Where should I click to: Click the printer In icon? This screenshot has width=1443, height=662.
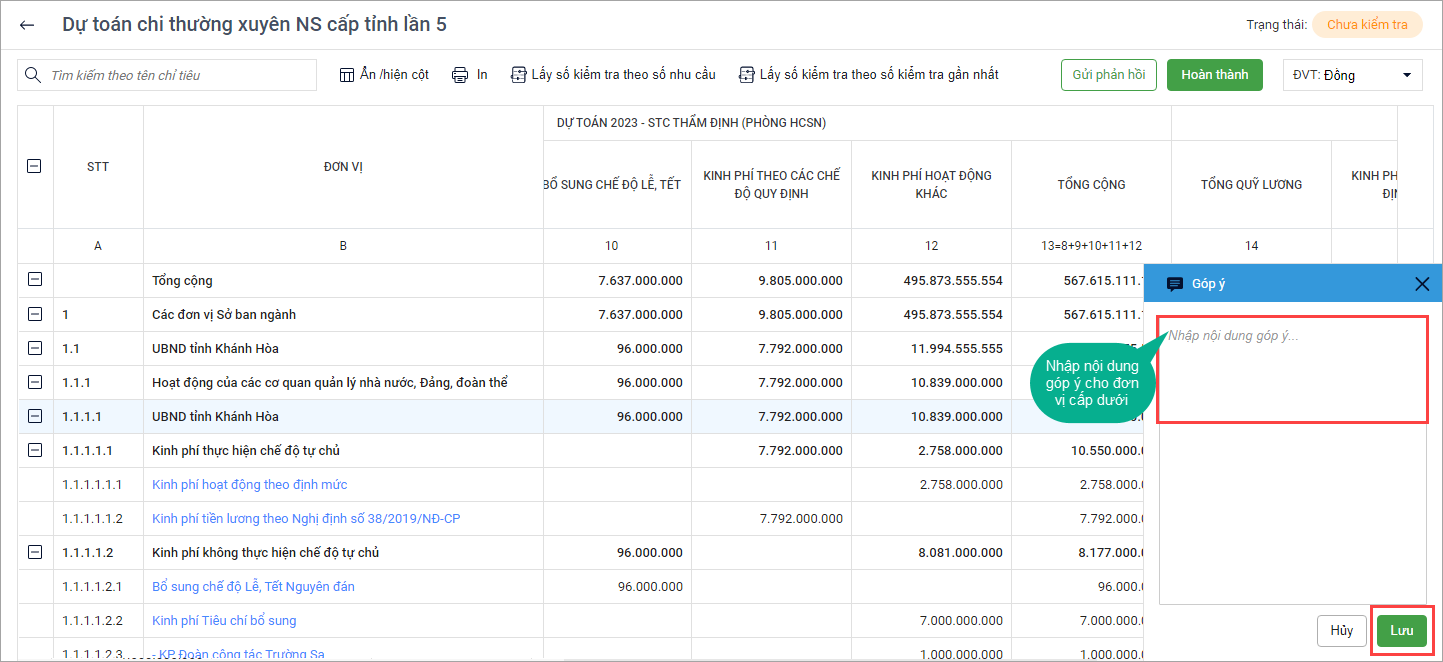coord(460,75)
